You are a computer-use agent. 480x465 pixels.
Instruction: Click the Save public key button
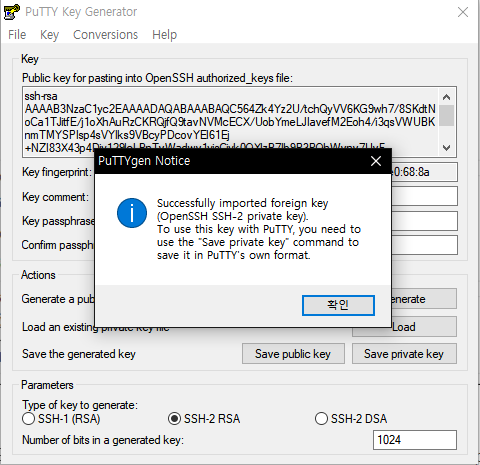click(293, 354)
